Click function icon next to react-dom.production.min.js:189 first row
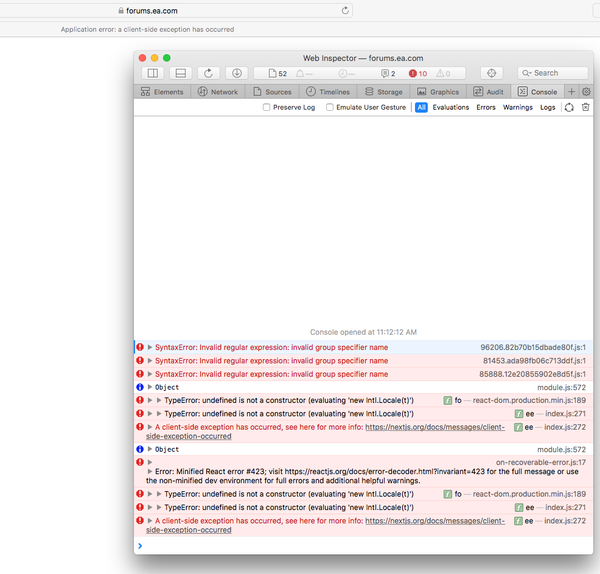The height and width of the screenshot is (574, 600). pos(448,400)
